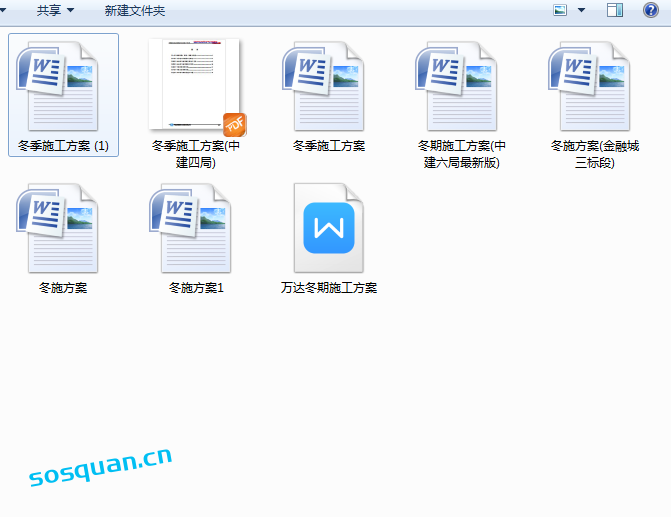Image resolution: width=671 pixels, height=517 pixels.
Task: Expand the leftmost toolbar dropdown arrow
Action: [x=5, y=10]
